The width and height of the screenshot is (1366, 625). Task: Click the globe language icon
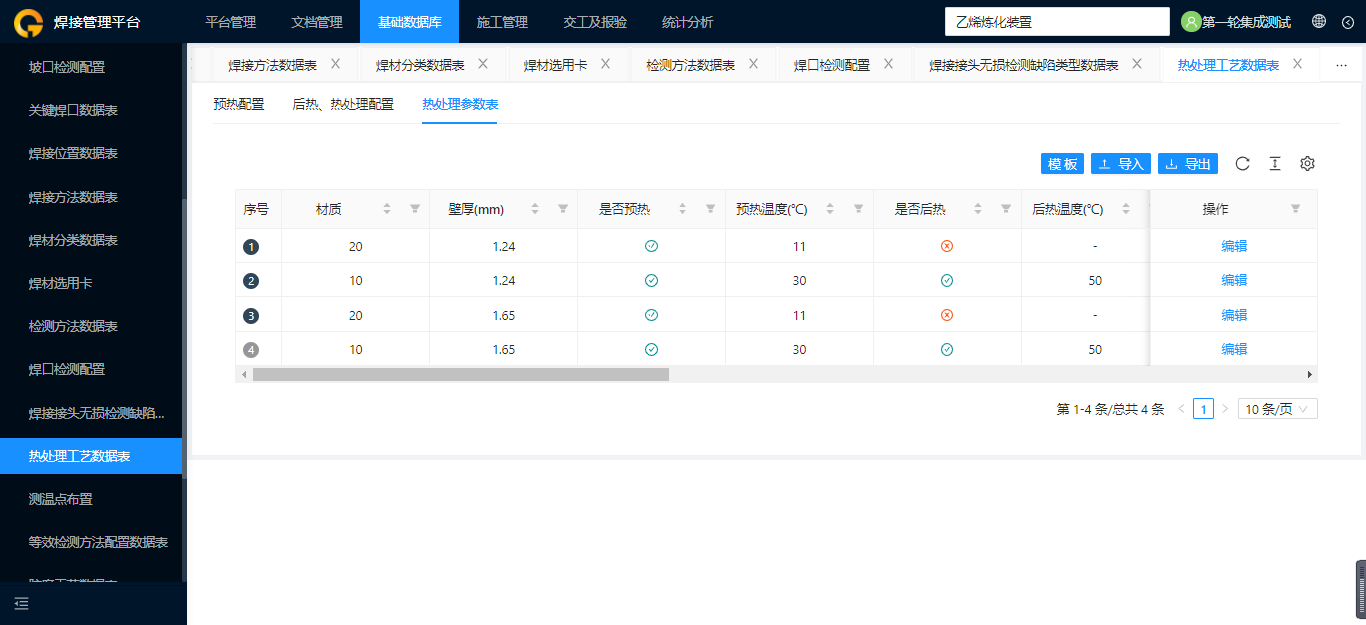1319,21
